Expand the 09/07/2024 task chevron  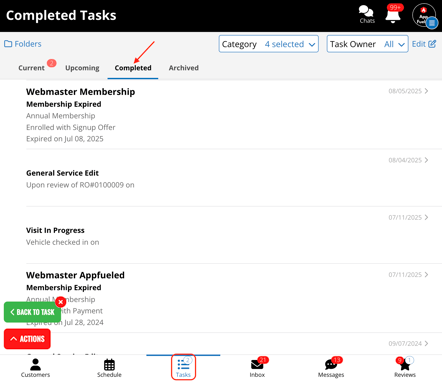[x=426, y=343]
